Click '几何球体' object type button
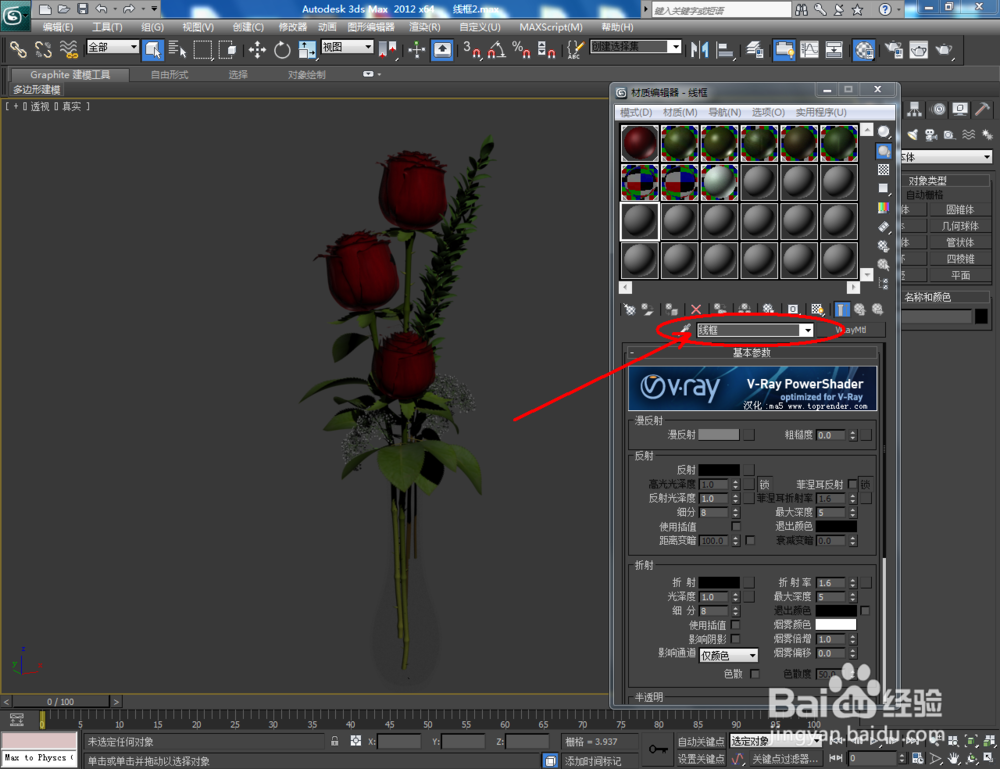Screen dimensions: 1000x769 tap(960, 226)
